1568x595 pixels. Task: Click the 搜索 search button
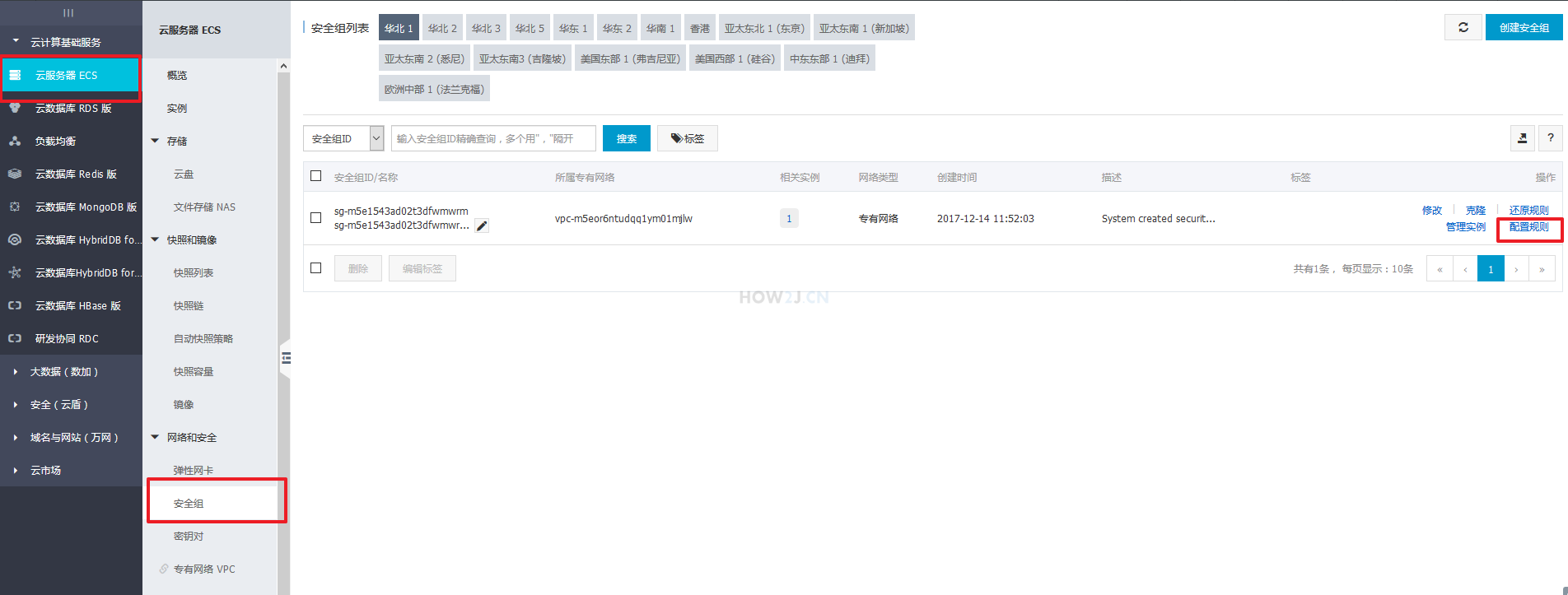[627, 138]
